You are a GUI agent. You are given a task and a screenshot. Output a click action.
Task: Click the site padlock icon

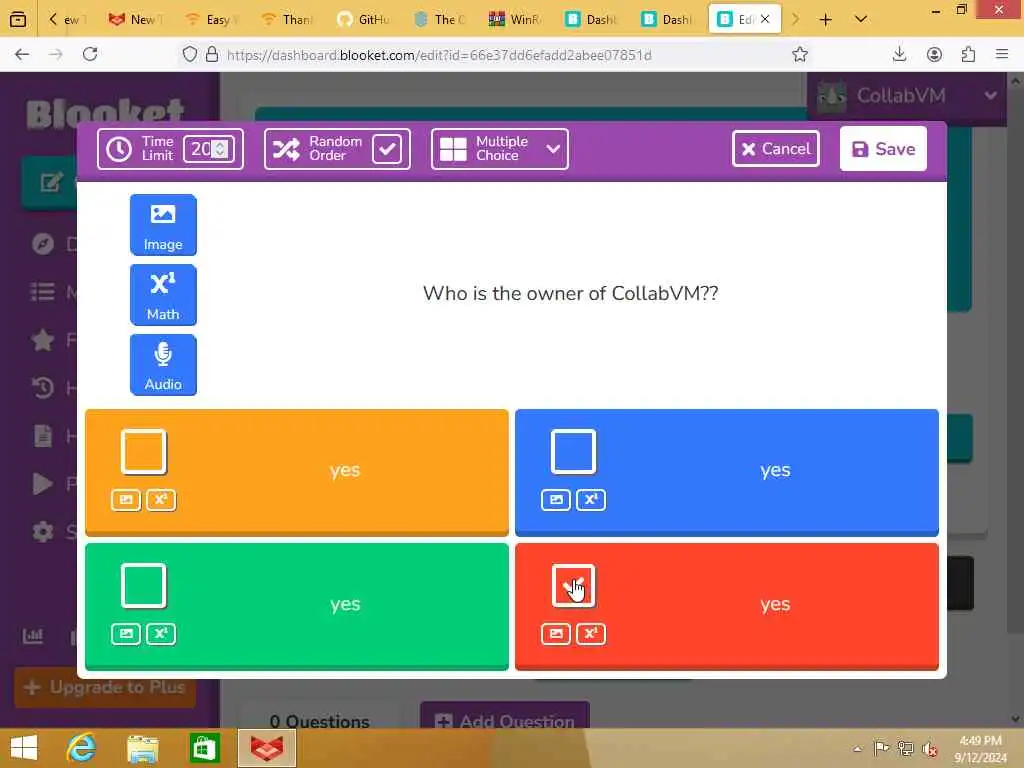[x=212, y=54]
